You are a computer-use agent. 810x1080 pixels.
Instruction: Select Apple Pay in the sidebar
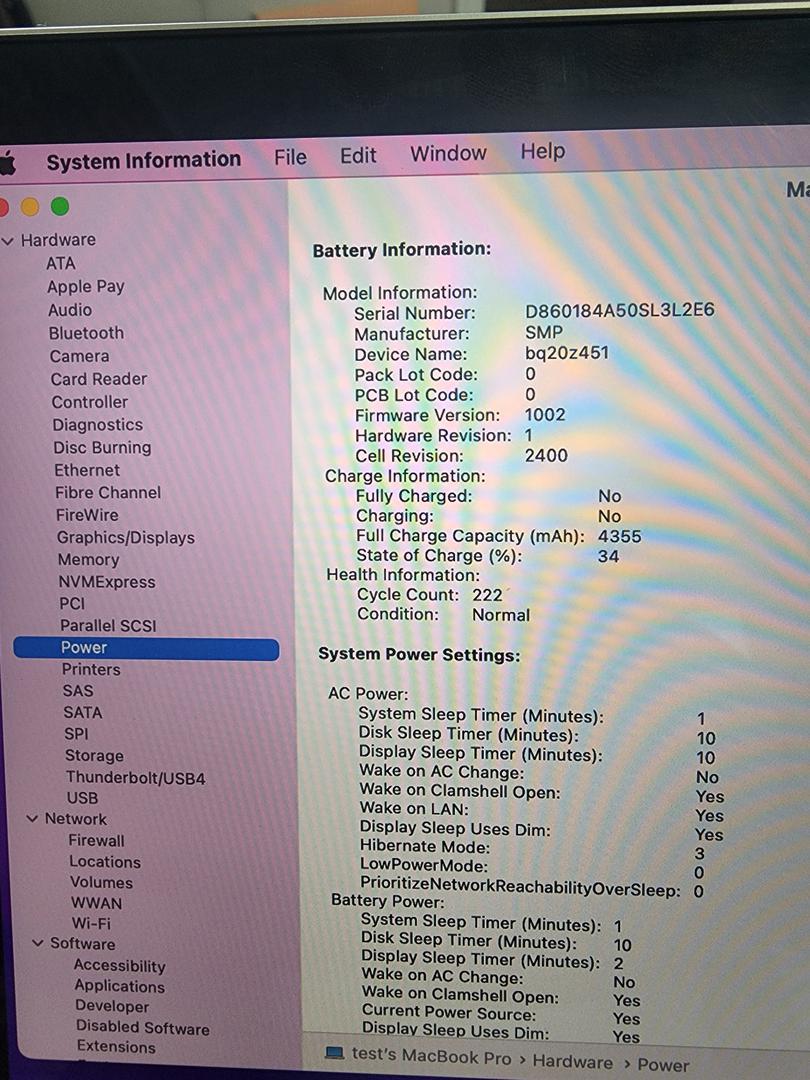coord(85,287)
